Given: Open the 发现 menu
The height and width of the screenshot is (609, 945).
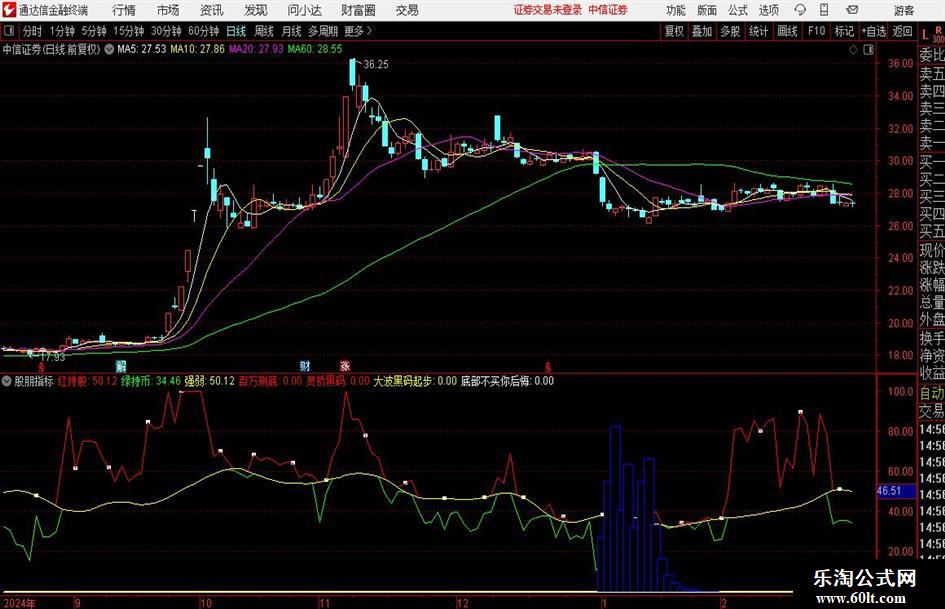Looking at the screenshot, I should (256, 10).
